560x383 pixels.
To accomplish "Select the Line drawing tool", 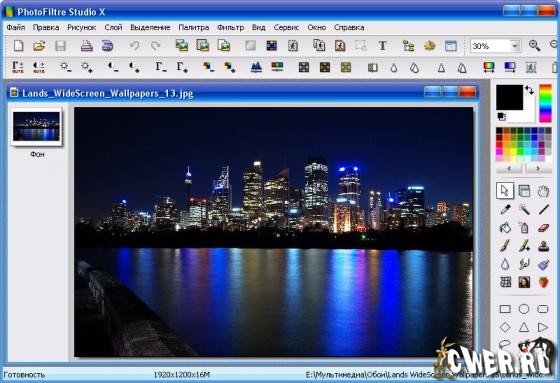I will (x=543, y=209).
